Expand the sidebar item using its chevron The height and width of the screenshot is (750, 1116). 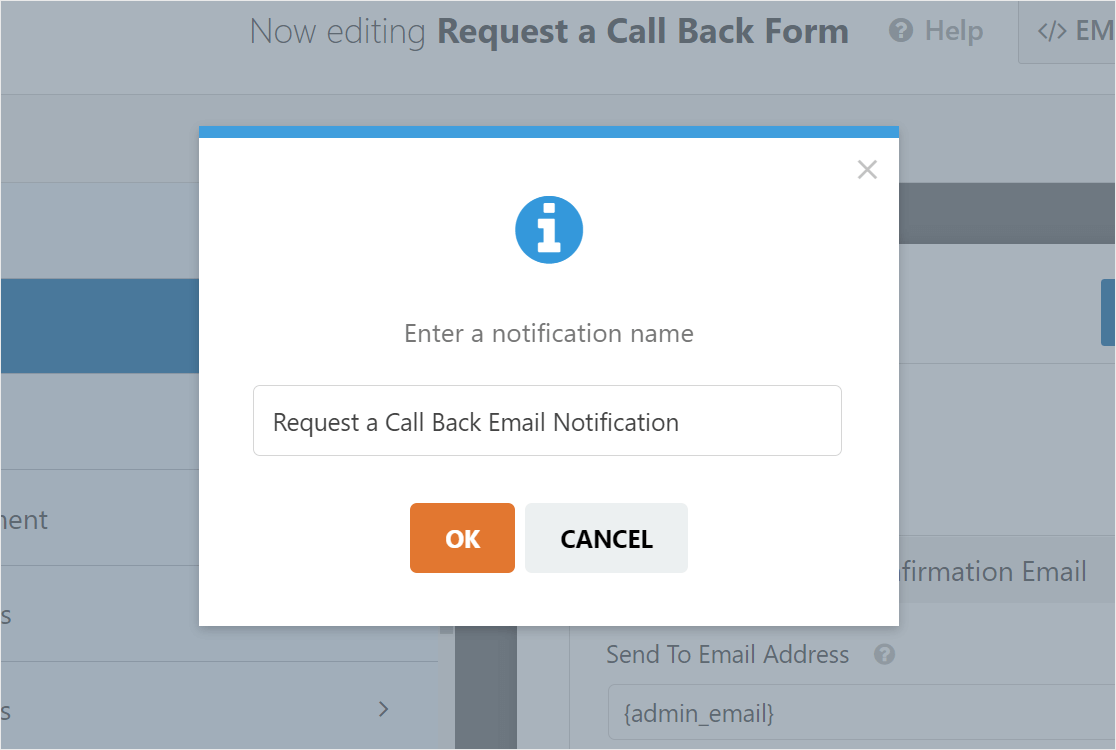(383, 708)
